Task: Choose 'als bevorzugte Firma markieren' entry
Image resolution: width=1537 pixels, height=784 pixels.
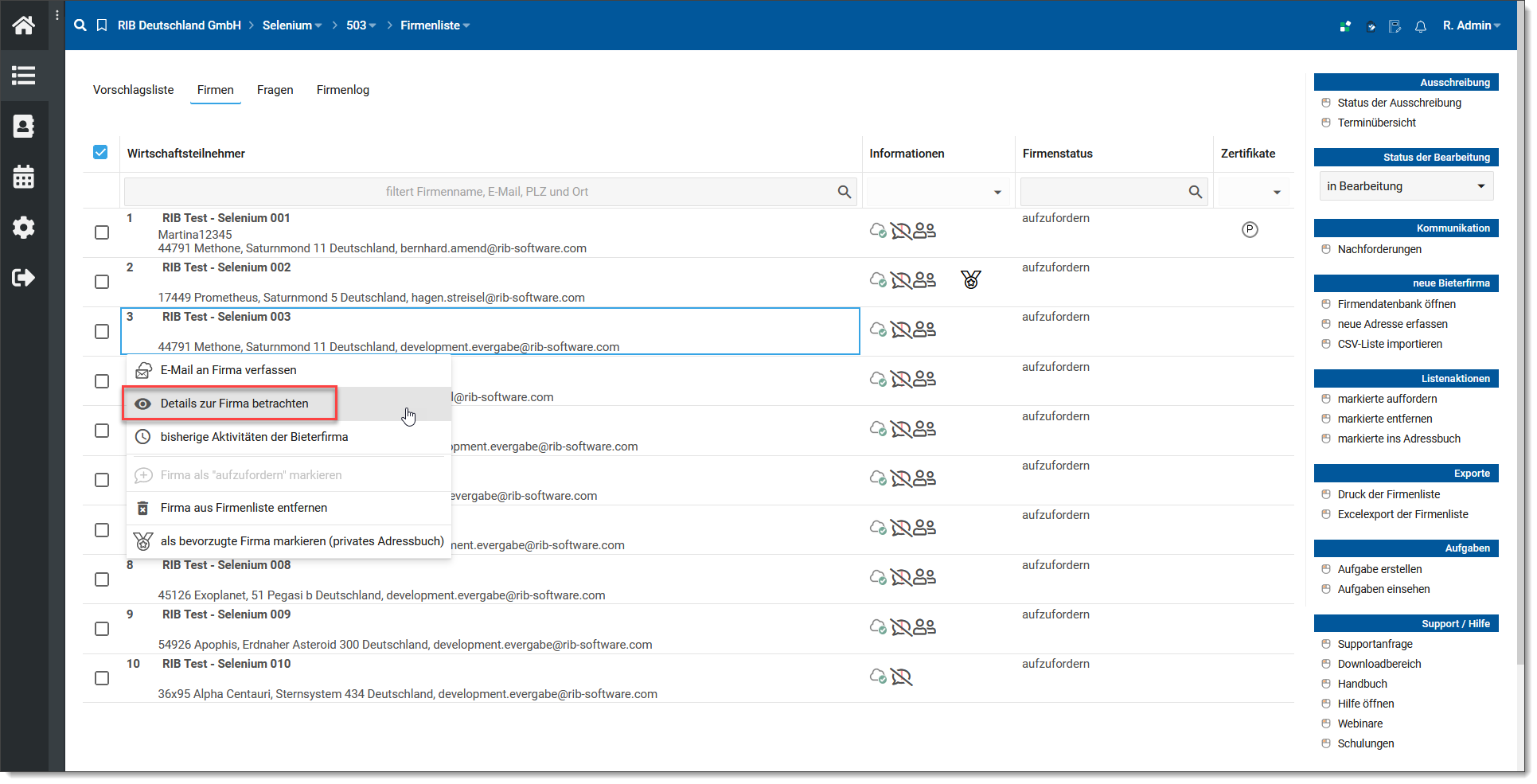Action: (x=289, y=541)
